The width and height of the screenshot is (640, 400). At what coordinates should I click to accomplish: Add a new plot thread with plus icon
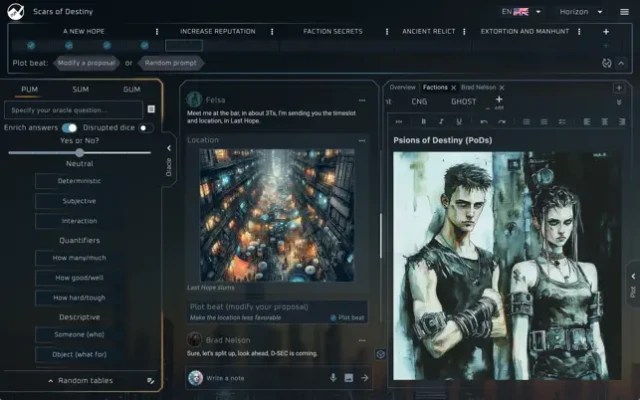(x=606, y=32)
